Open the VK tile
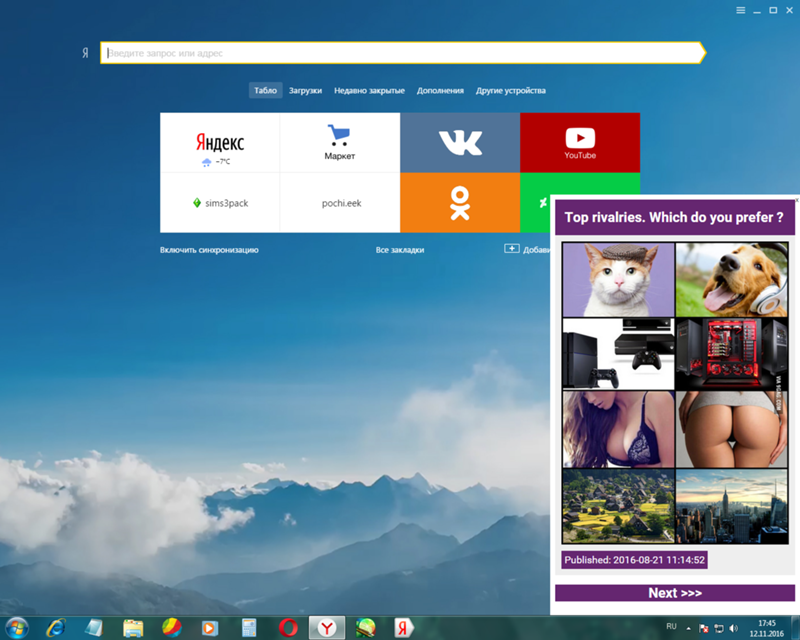Image resolution: width=800 pixels, height=640 pixels. pos(460,142)
